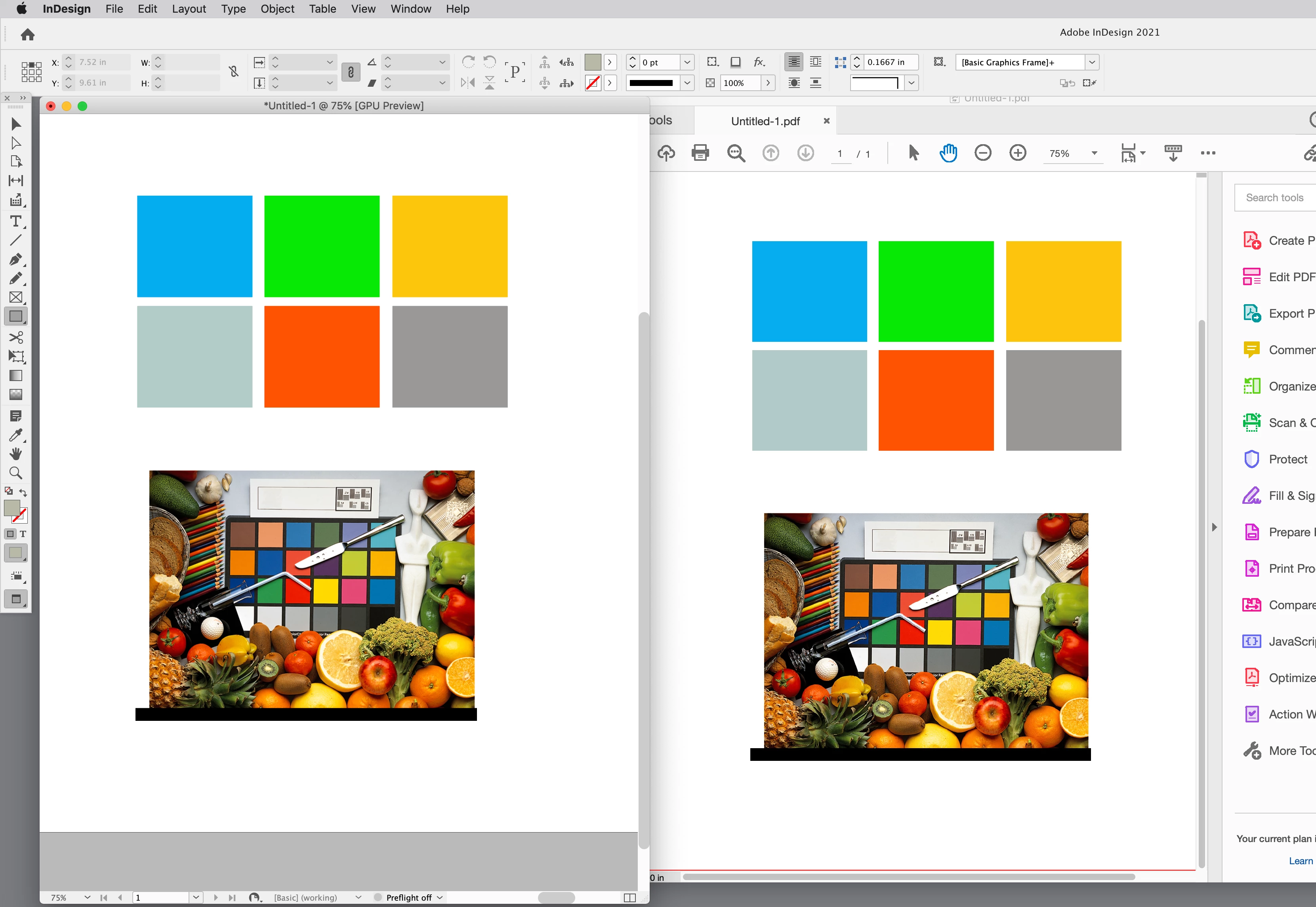Toggle formatting affects text button
This screenshot has height=907, width=1316.
click(23, 534)
